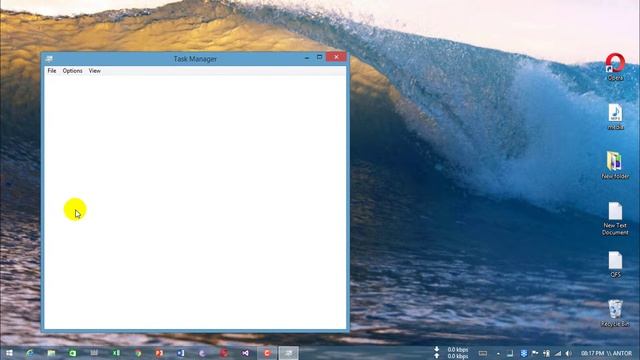
Task: Open Visual Studio from the taskbar
Action: (245, 353)
